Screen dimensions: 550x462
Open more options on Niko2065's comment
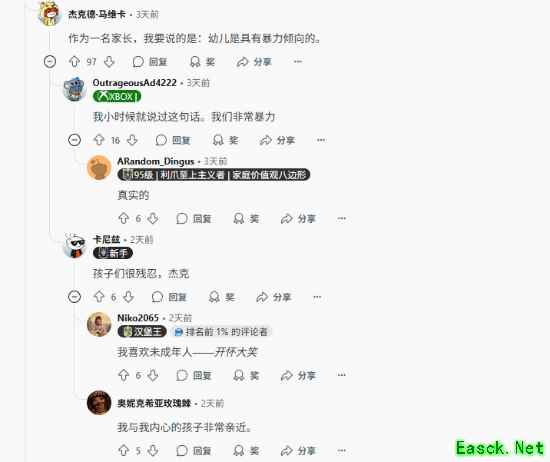coord(342,375)
